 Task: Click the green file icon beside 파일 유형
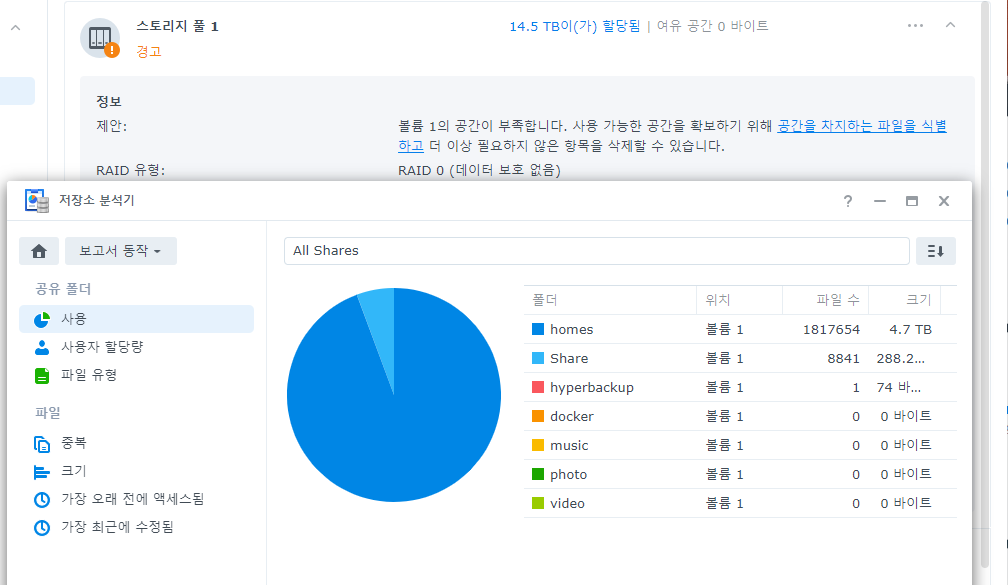(x=42, y=376)
